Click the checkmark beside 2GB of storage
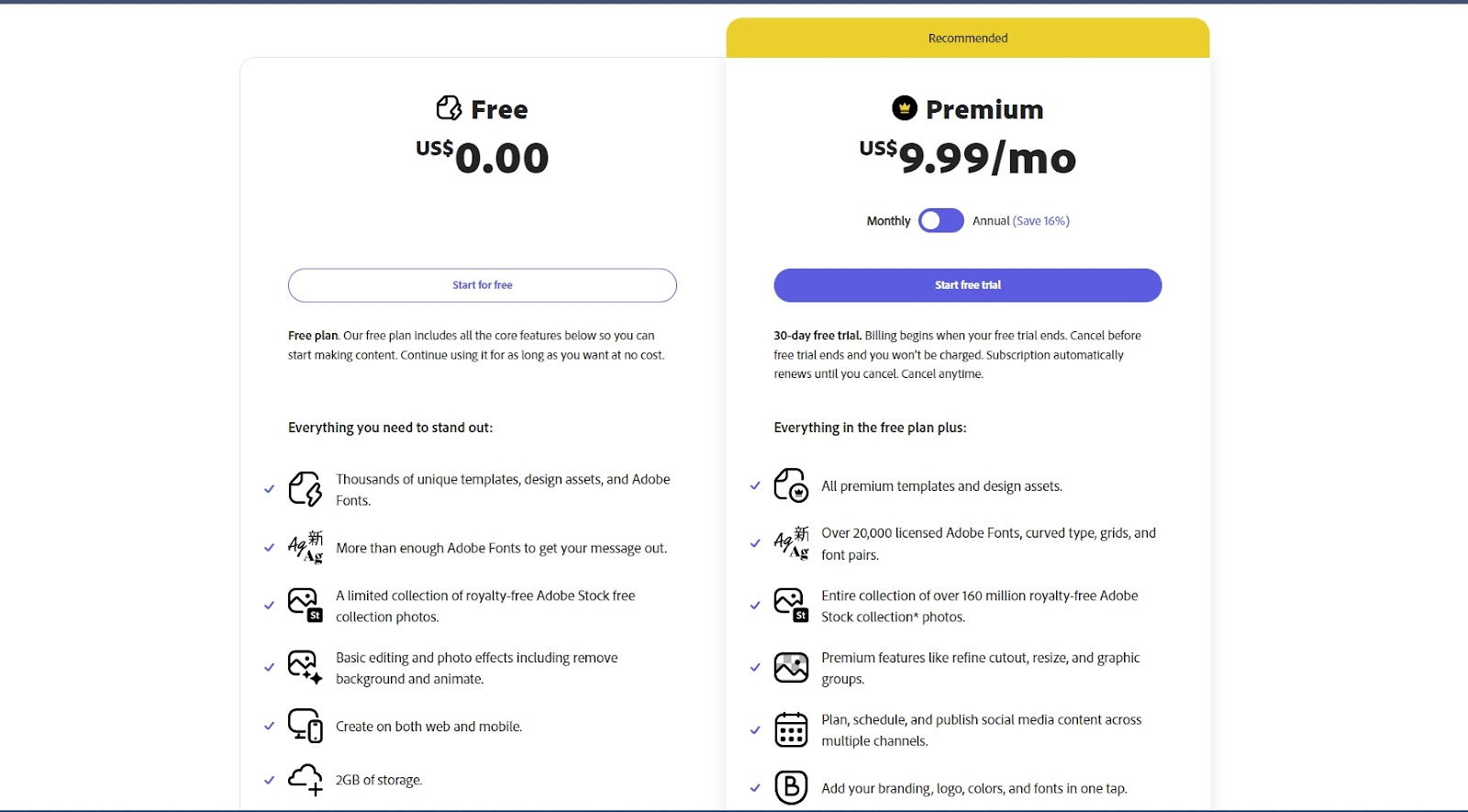1468x812 pixels. coord(269,780)
